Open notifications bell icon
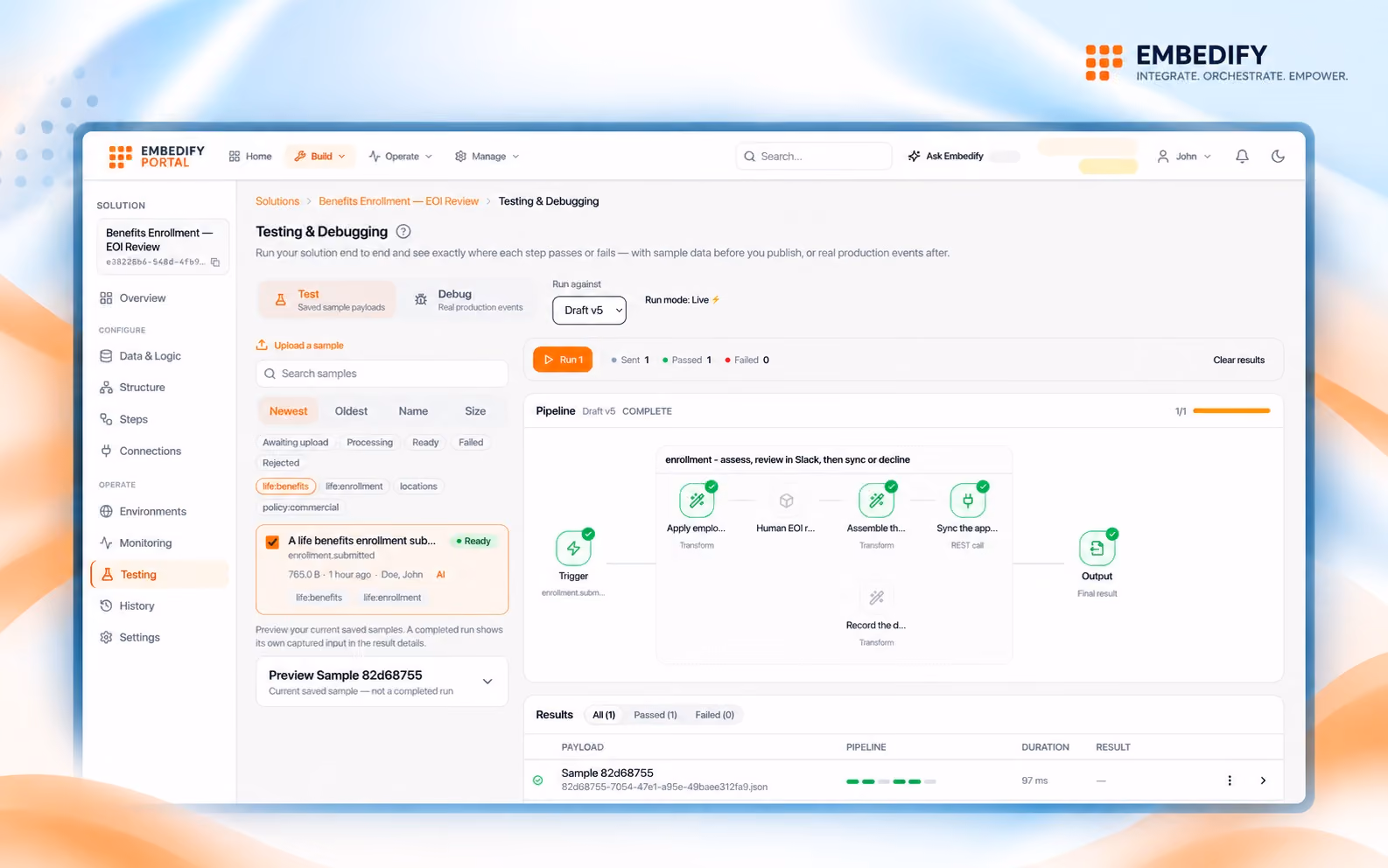 (1242, 156)
